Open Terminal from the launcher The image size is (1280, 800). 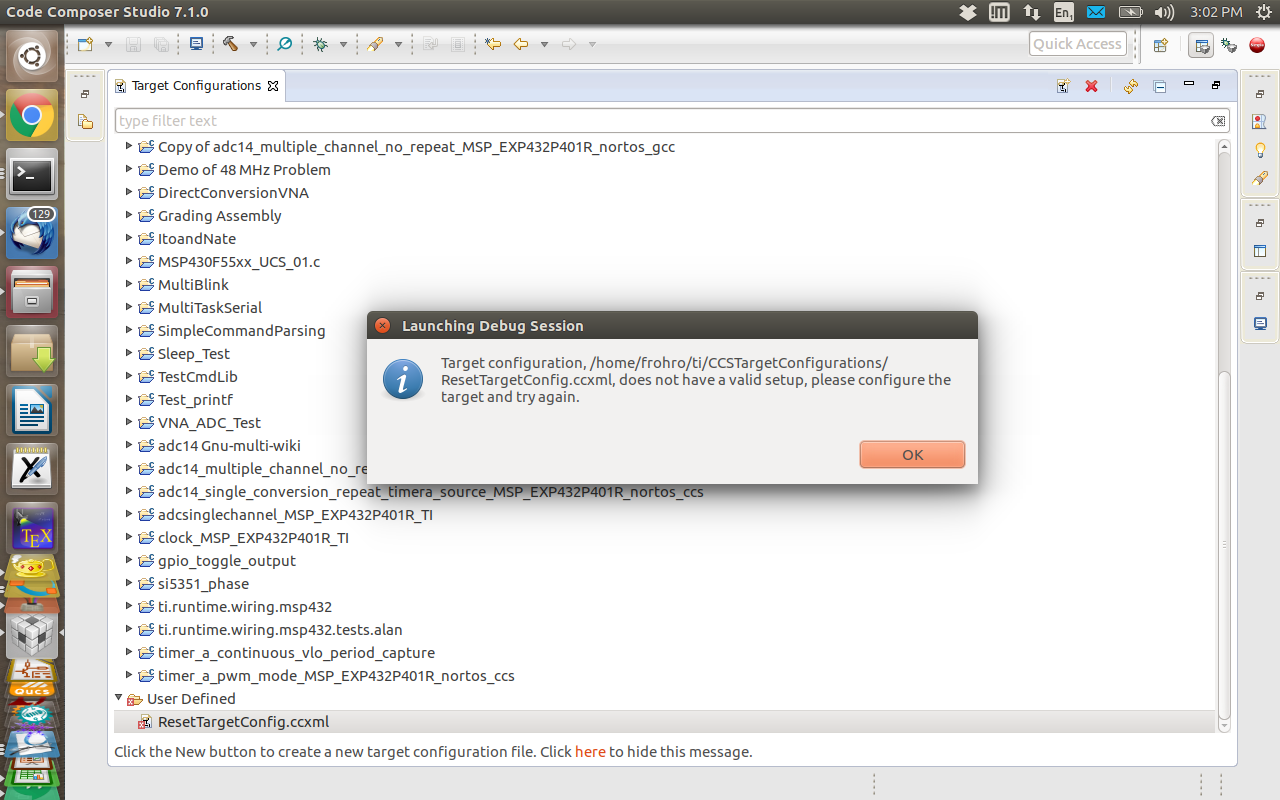32,176
